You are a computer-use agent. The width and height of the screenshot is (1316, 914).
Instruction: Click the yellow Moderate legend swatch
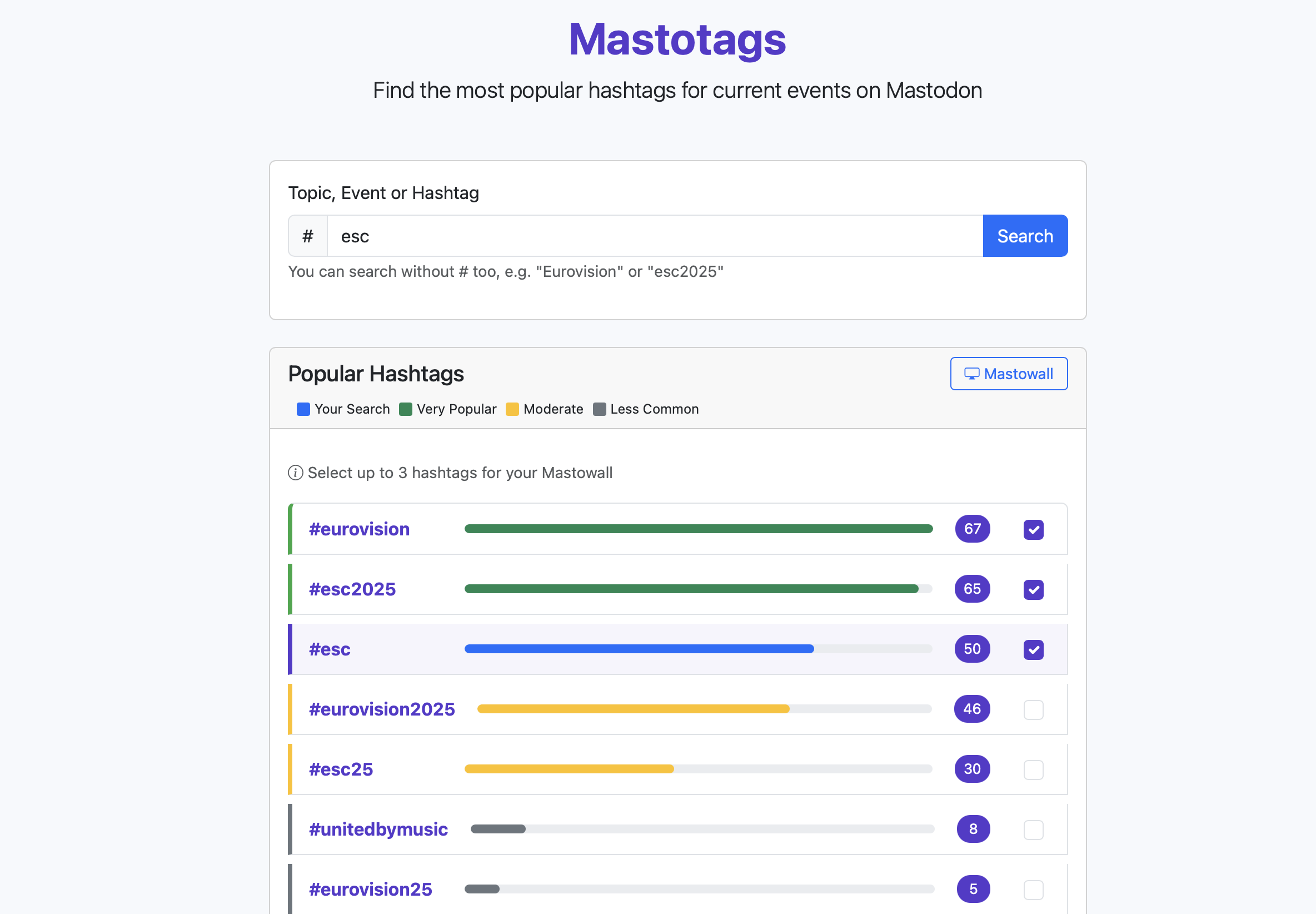(x=512, y=409)
